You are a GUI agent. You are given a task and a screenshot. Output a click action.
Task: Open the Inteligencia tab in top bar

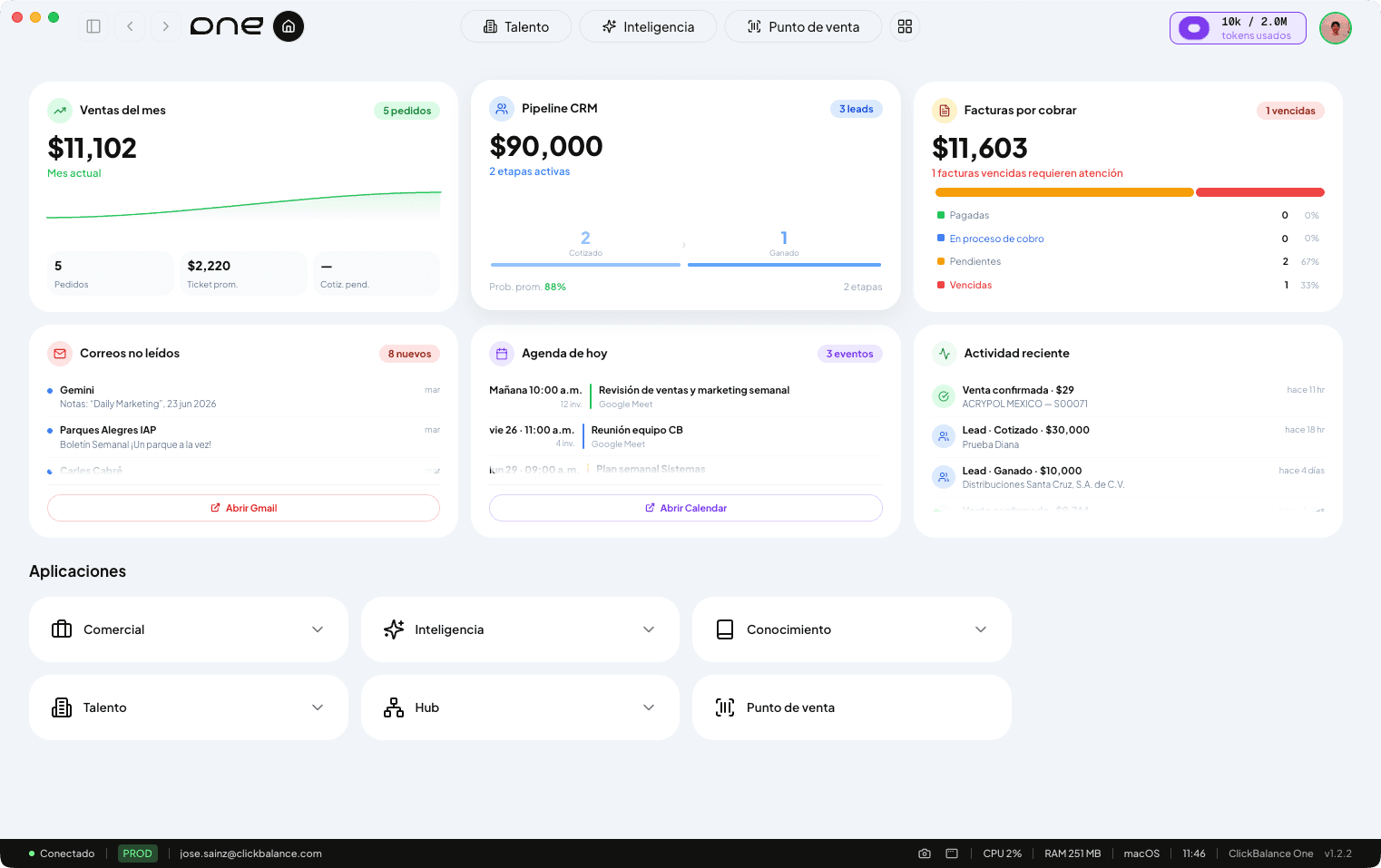coord(648,26)
